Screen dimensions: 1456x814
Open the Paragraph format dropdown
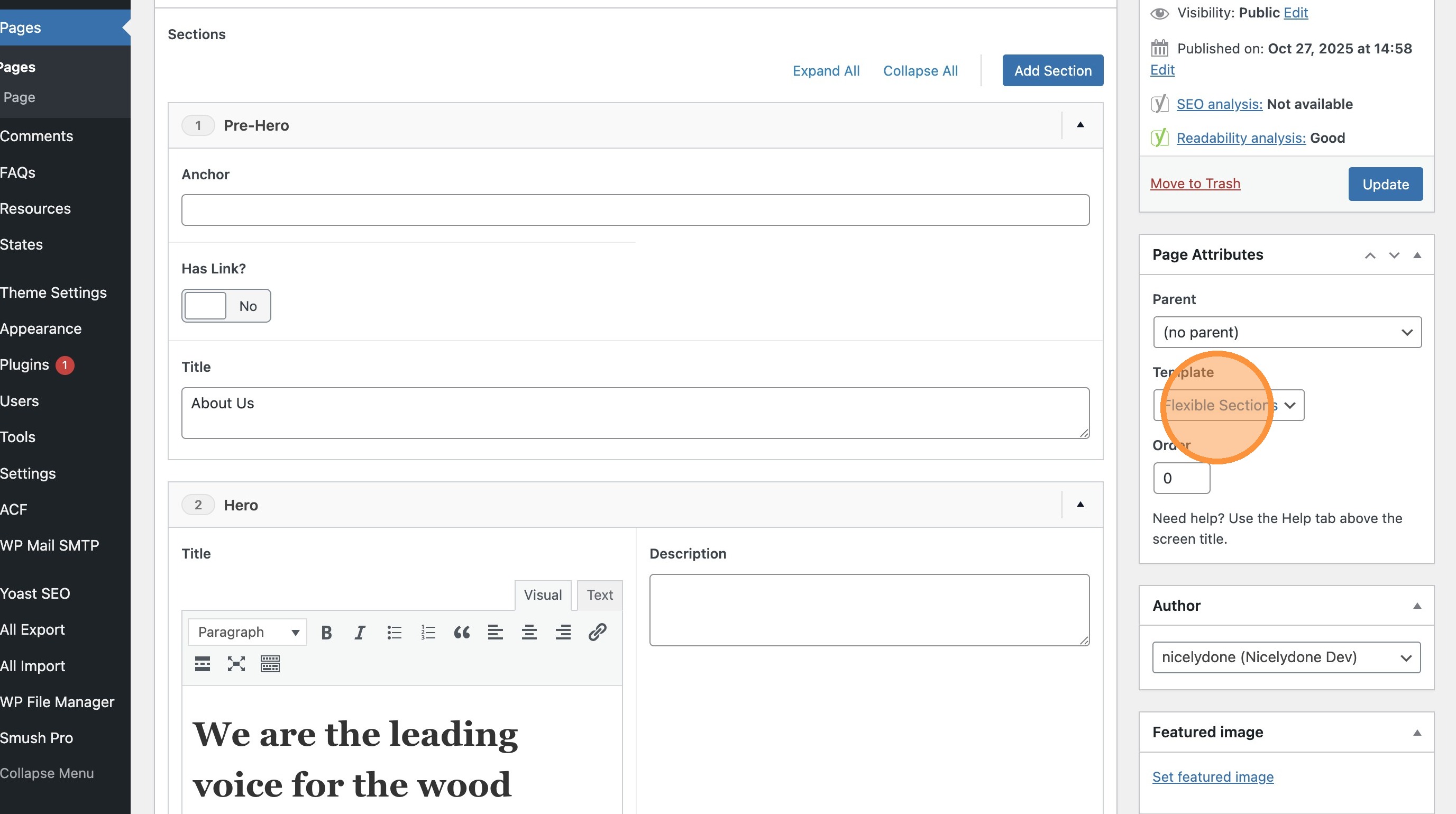tap(248, 632)
